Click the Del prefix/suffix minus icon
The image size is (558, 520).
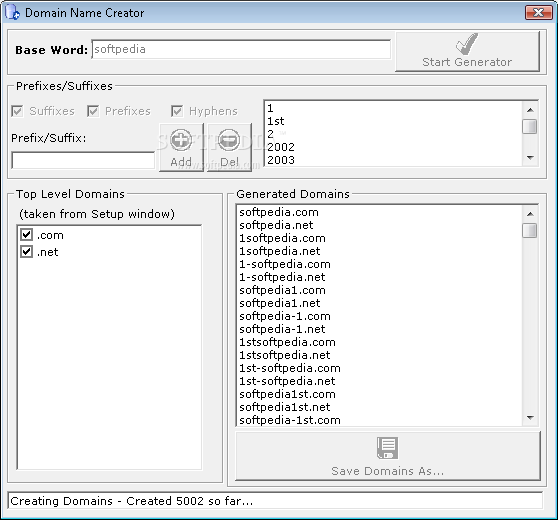pyautogui.click(x=229, y=147)
